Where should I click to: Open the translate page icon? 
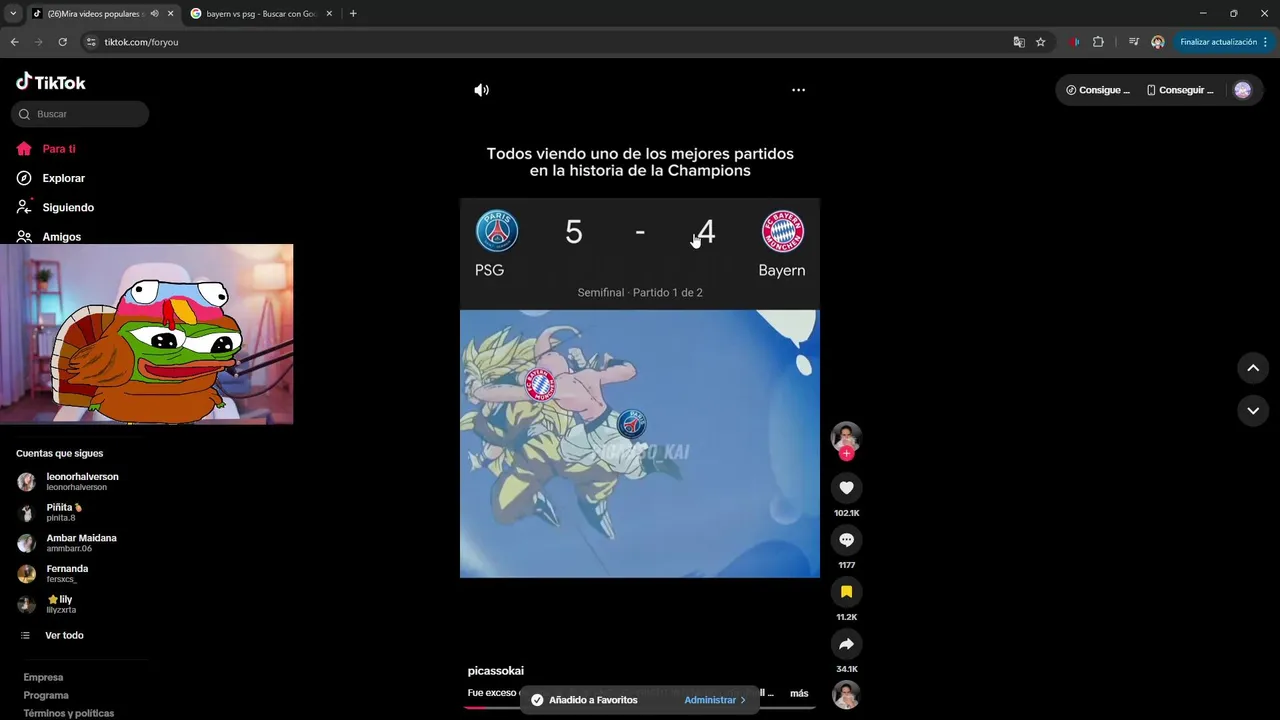pos(1019,42)
